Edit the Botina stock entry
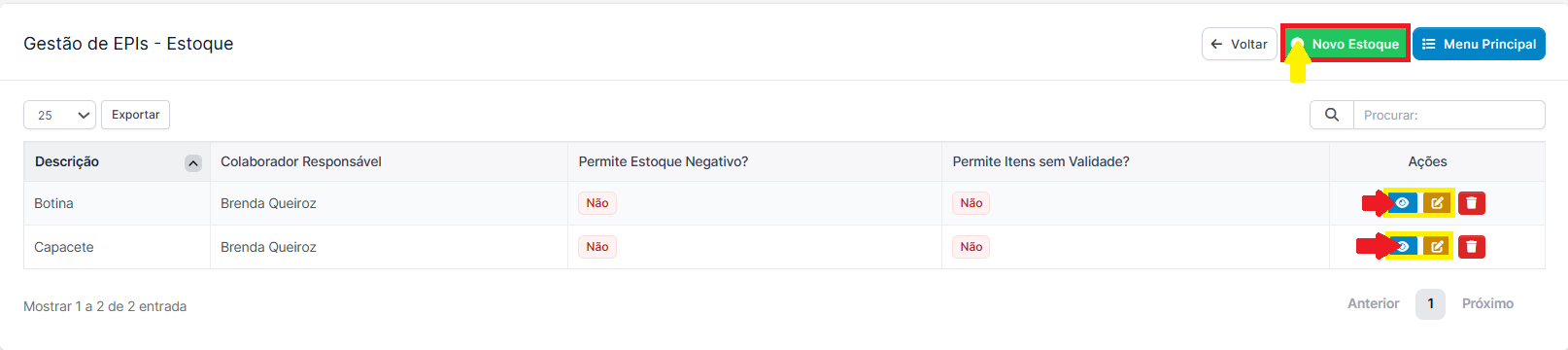Image resolution: width=1568 pixels, height=350 pixels. point(1437,203)
